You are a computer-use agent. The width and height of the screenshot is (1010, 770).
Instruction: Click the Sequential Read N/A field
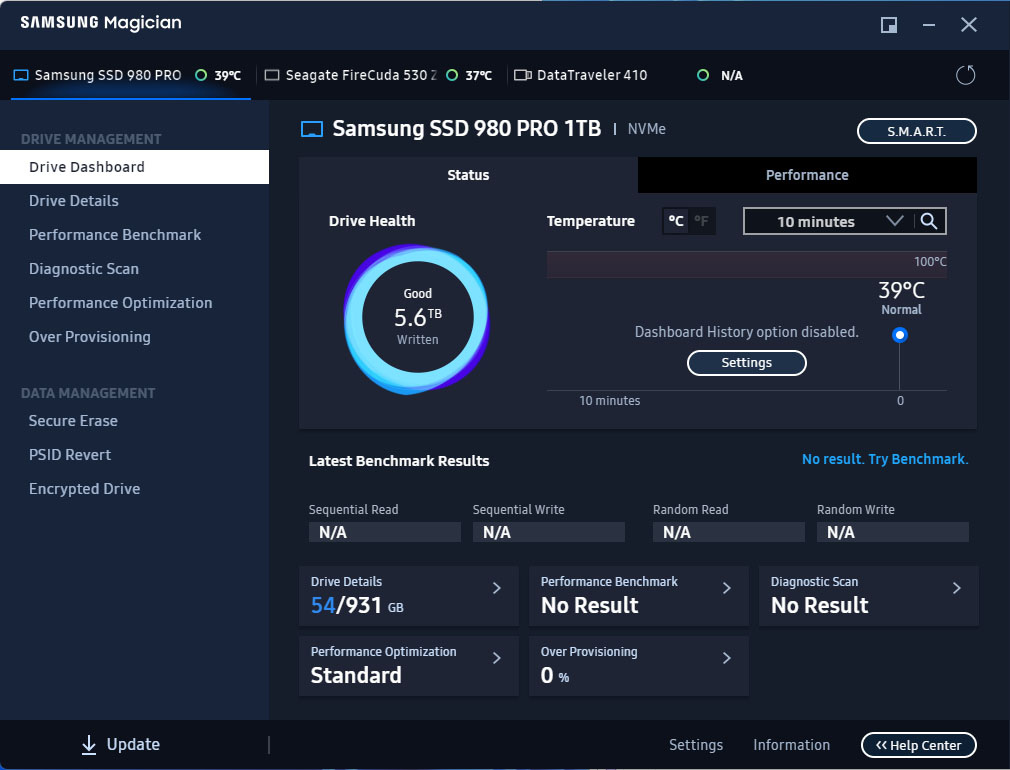[385, 532]
